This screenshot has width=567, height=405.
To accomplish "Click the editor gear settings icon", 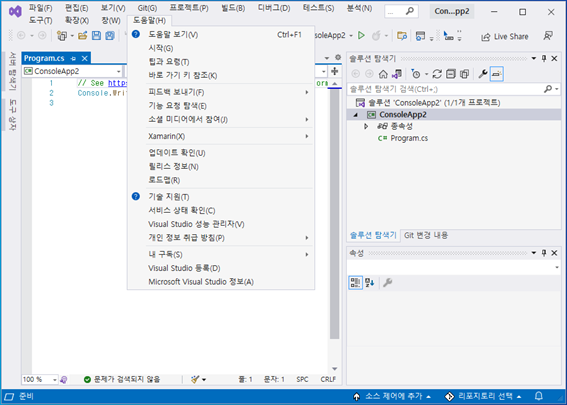I will click(338, 57).
